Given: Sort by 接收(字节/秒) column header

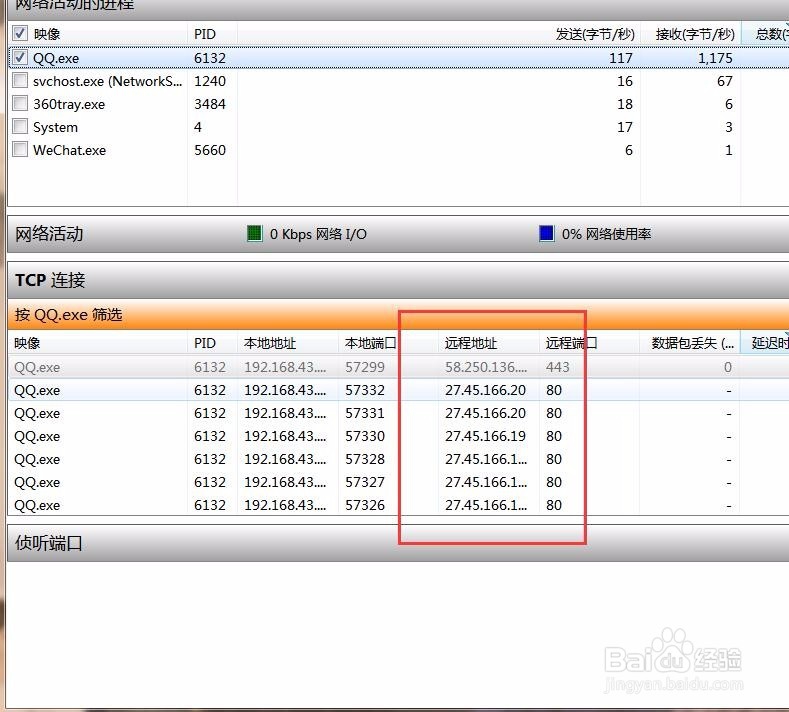Looking at the screenshot, I should point(695,34).
